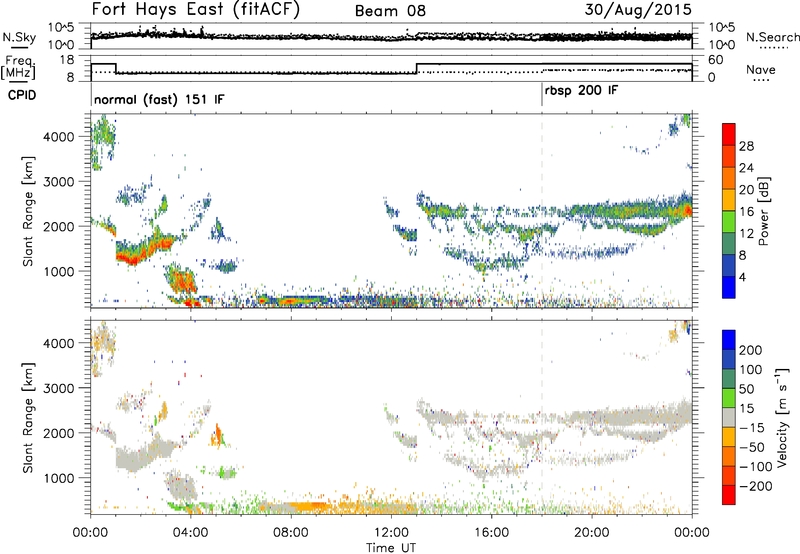The width and height of the screenshot is (800, 554).
Task: Click the red segment of Power colorbar
Action: pos(729,134)
